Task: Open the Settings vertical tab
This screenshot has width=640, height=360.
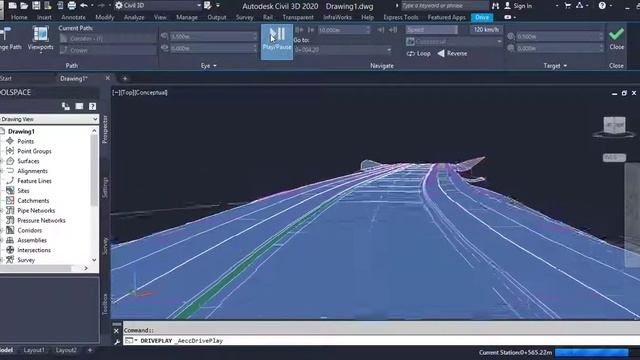Action: pyautogui.click(x=105, y=188)
